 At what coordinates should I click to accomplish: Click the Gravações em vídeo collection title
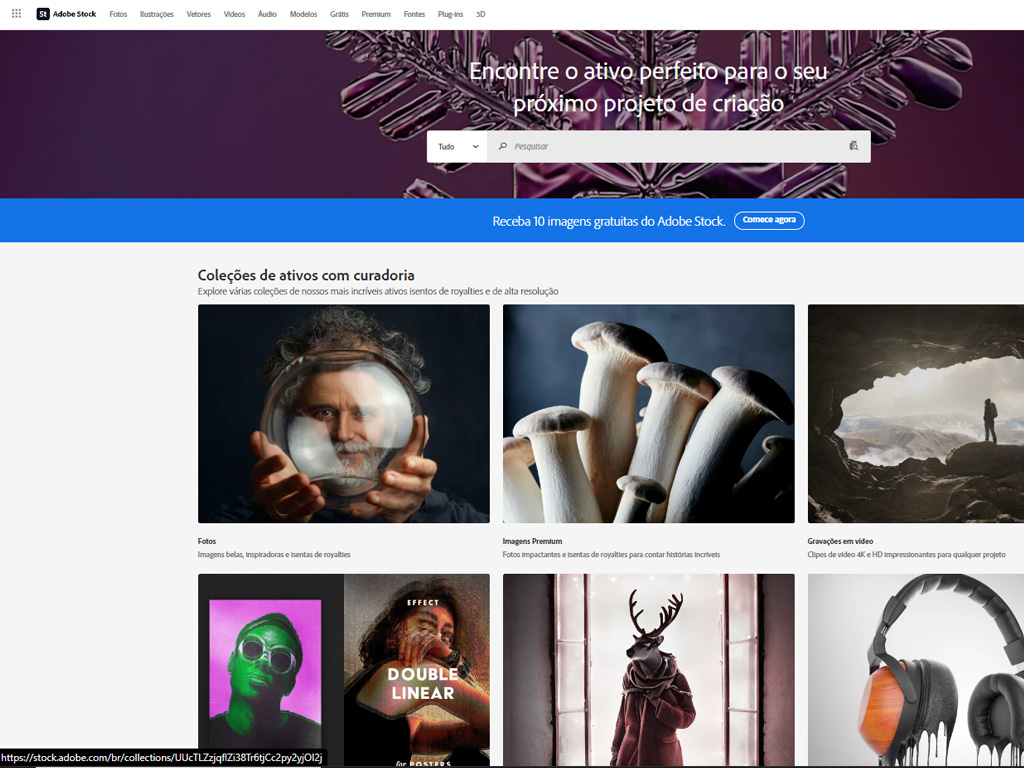coord(840,541)
